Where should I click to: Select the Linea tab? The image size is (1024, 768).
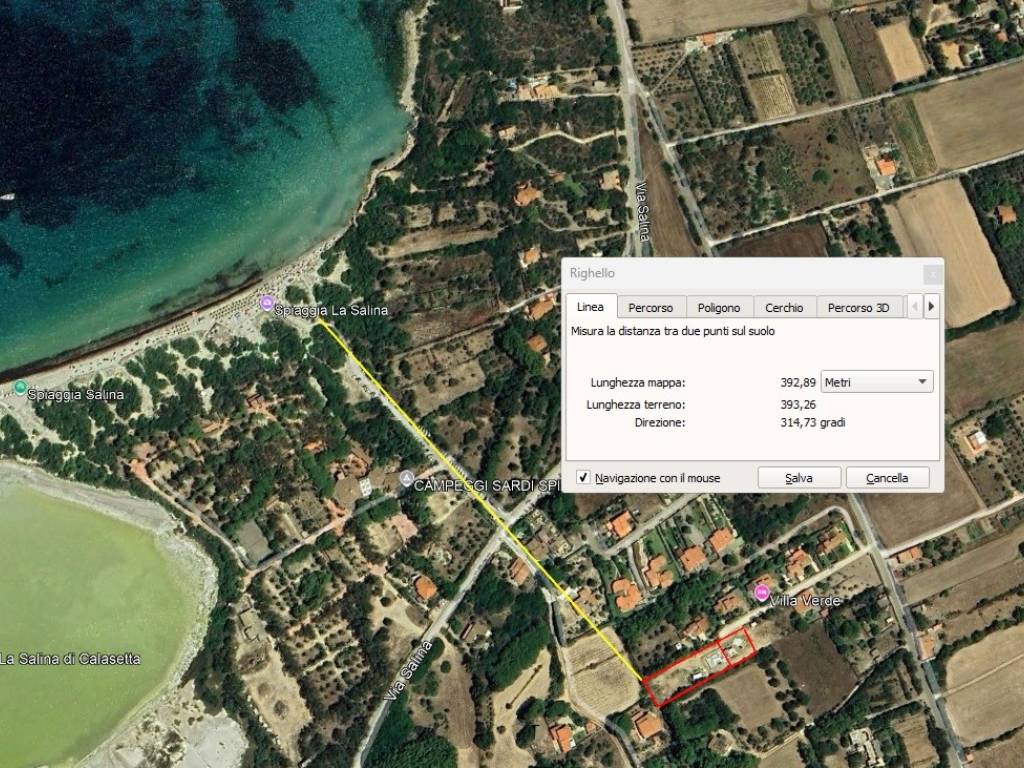(x=590, y=307)
